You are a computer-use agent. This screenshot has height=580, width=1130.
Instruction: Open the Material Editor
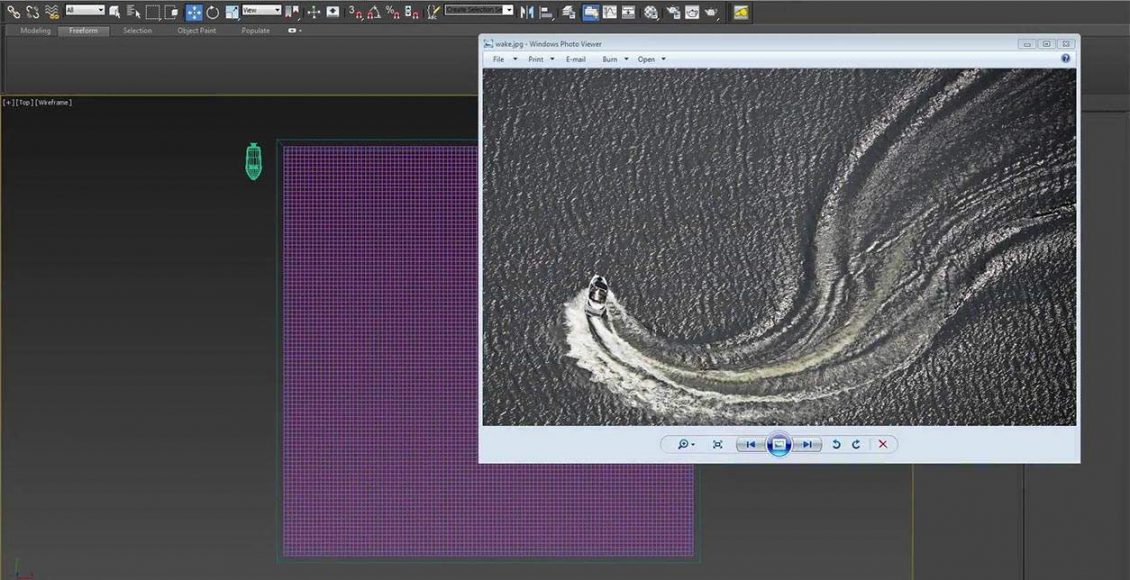click(651, 12)
